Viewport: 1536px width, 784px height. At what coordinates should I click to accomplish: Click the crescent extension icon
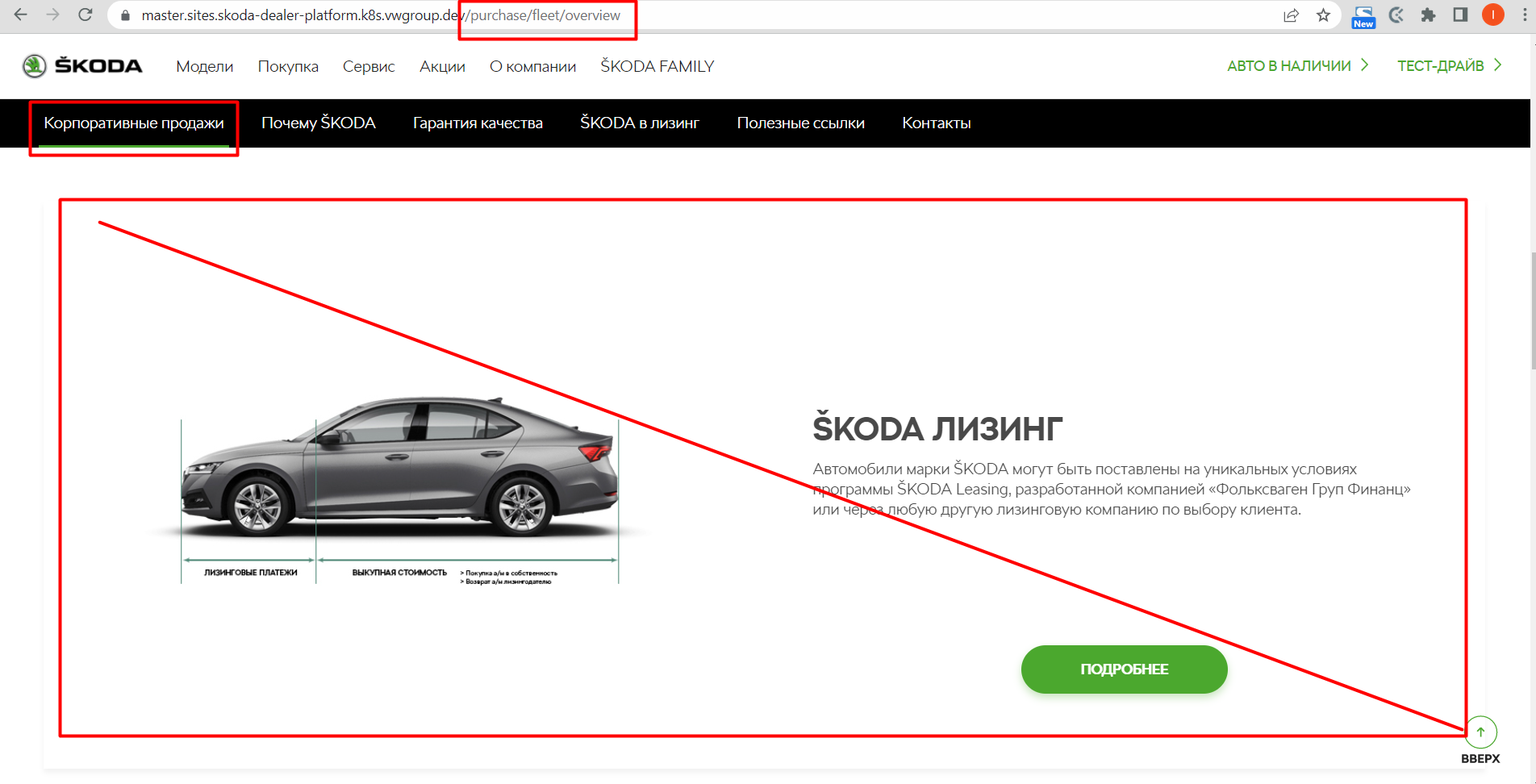[x=1396, y=15]
